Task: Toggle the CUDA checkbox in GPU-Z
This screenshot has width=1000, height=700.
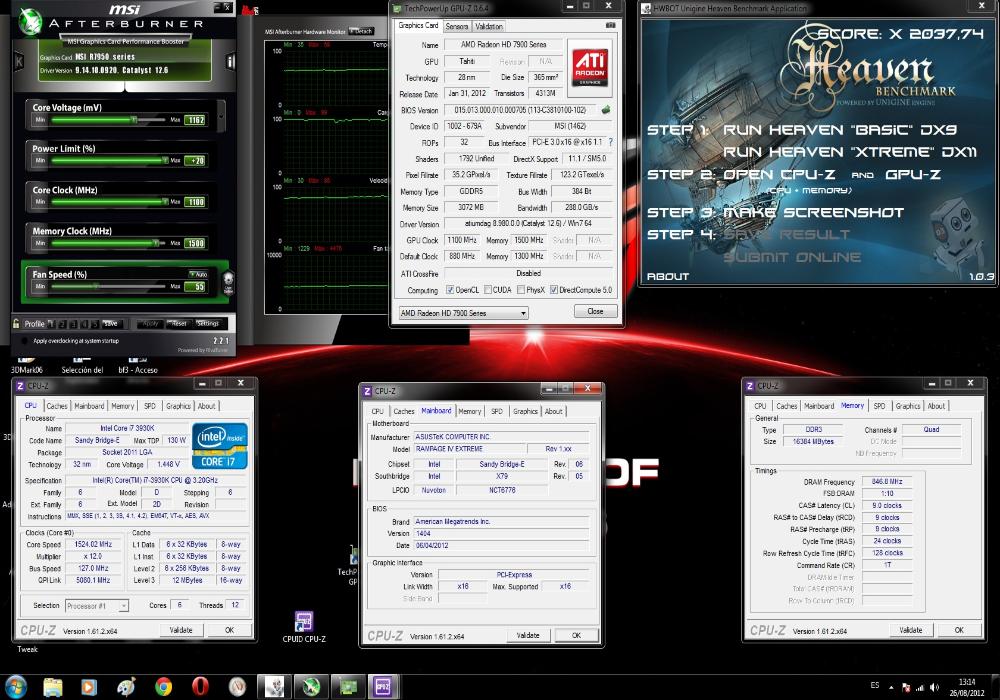Action: tap(488, 290)
